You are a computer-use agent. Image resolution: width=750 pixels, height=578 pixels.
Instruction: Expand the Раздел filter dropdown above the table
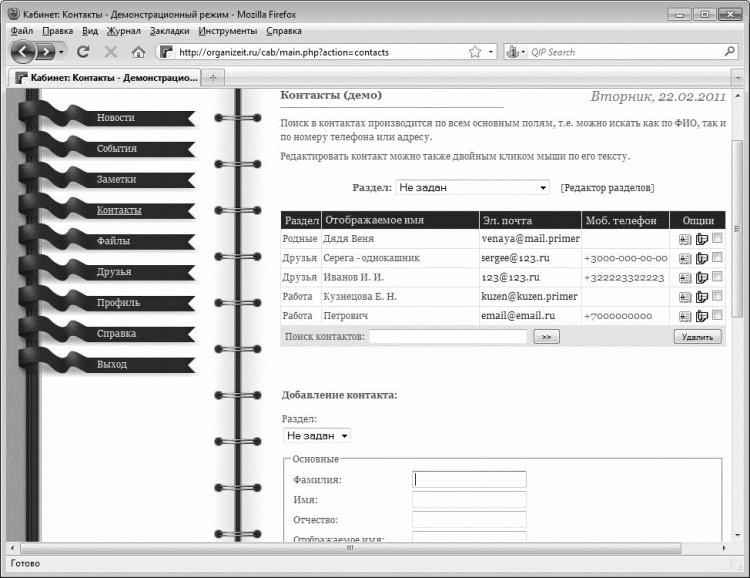pos(473,188)
